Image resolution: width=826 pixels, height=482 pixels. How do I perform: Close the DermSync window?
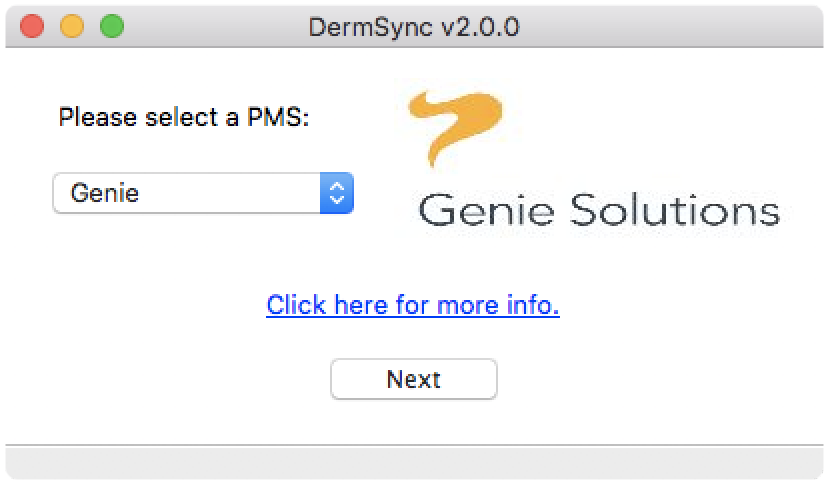[x=33, y=26]
